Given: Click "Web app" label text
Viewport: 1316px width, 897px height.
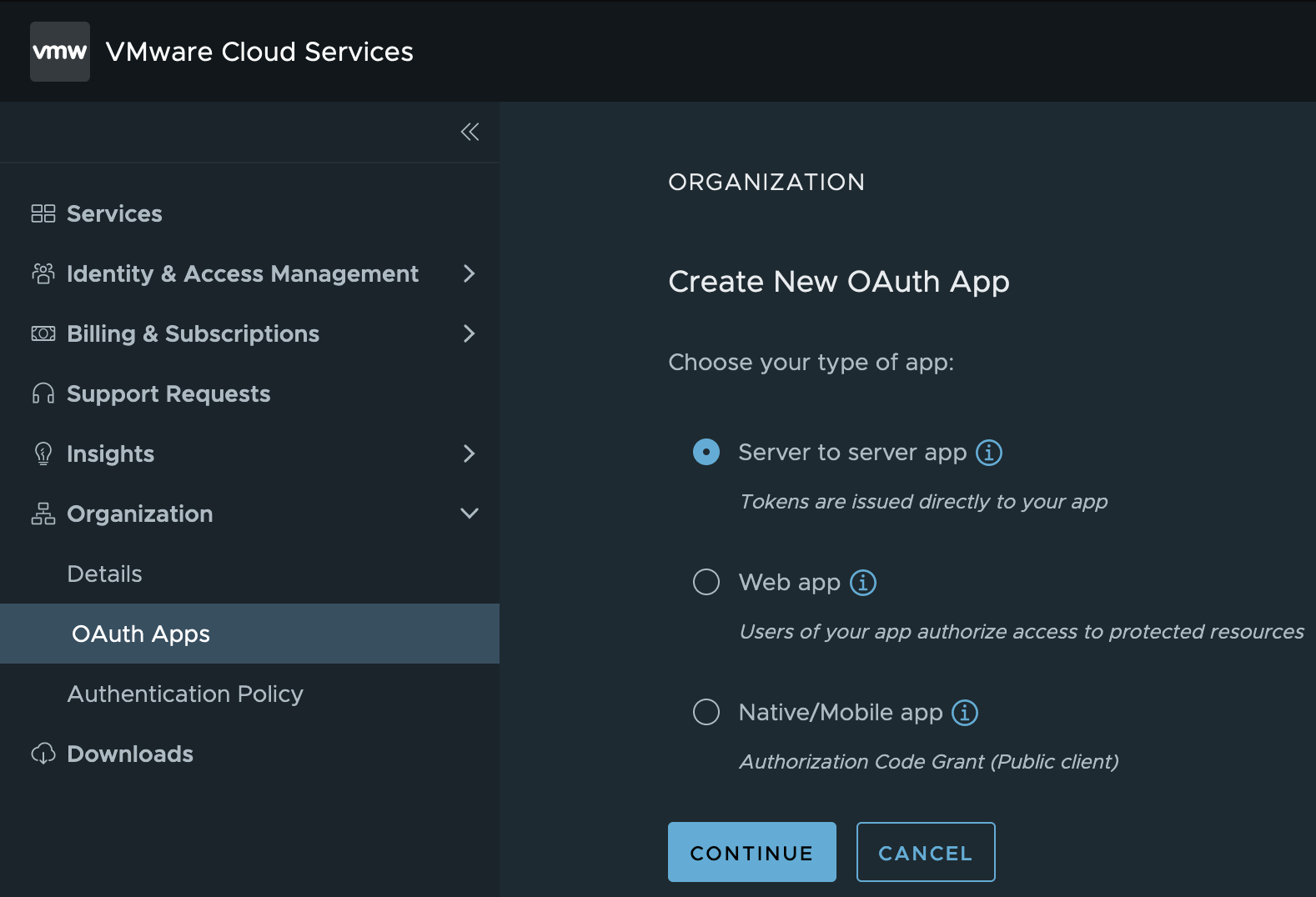Looking at the screenshot, I should [x=790, y=583].
